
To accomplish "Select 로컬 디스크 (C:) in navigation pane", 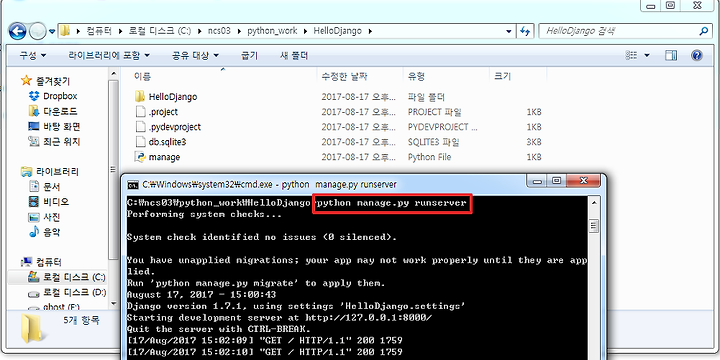I will tap(74, 277).
